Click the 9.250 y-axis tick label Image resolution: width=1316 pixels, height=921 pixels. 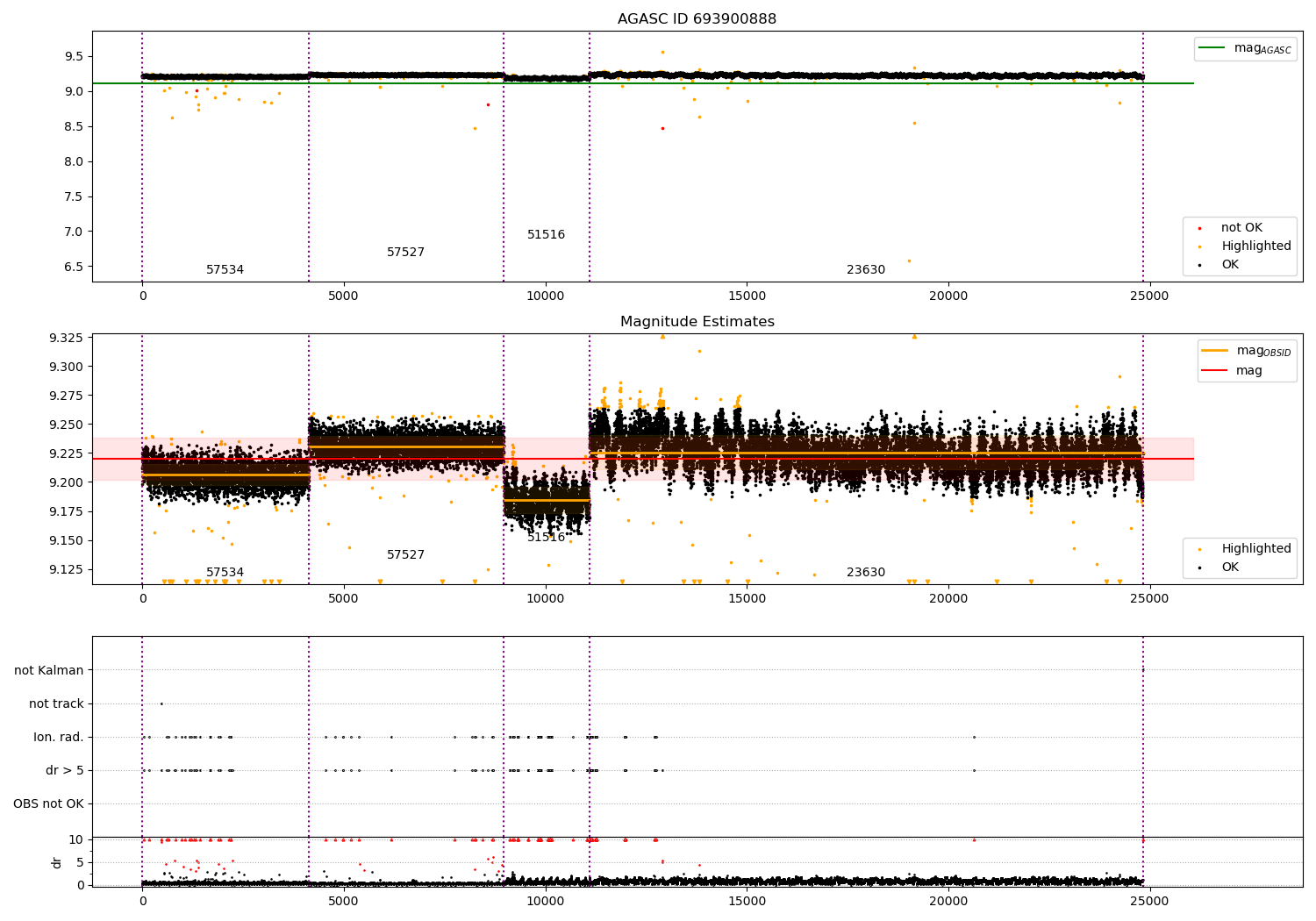[66, 425]
